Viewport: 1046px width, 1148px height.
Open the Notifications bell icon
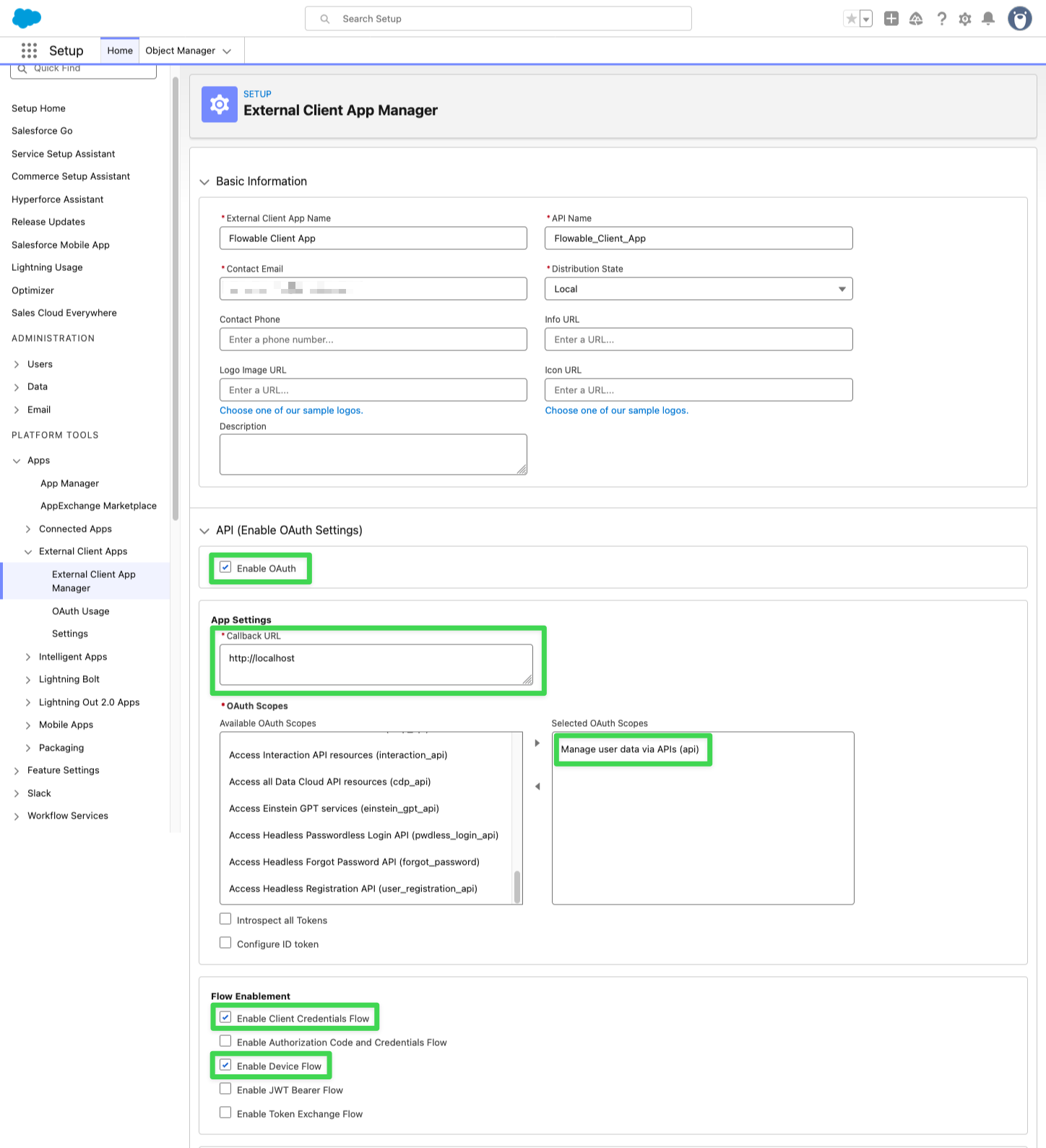(988, 19)
